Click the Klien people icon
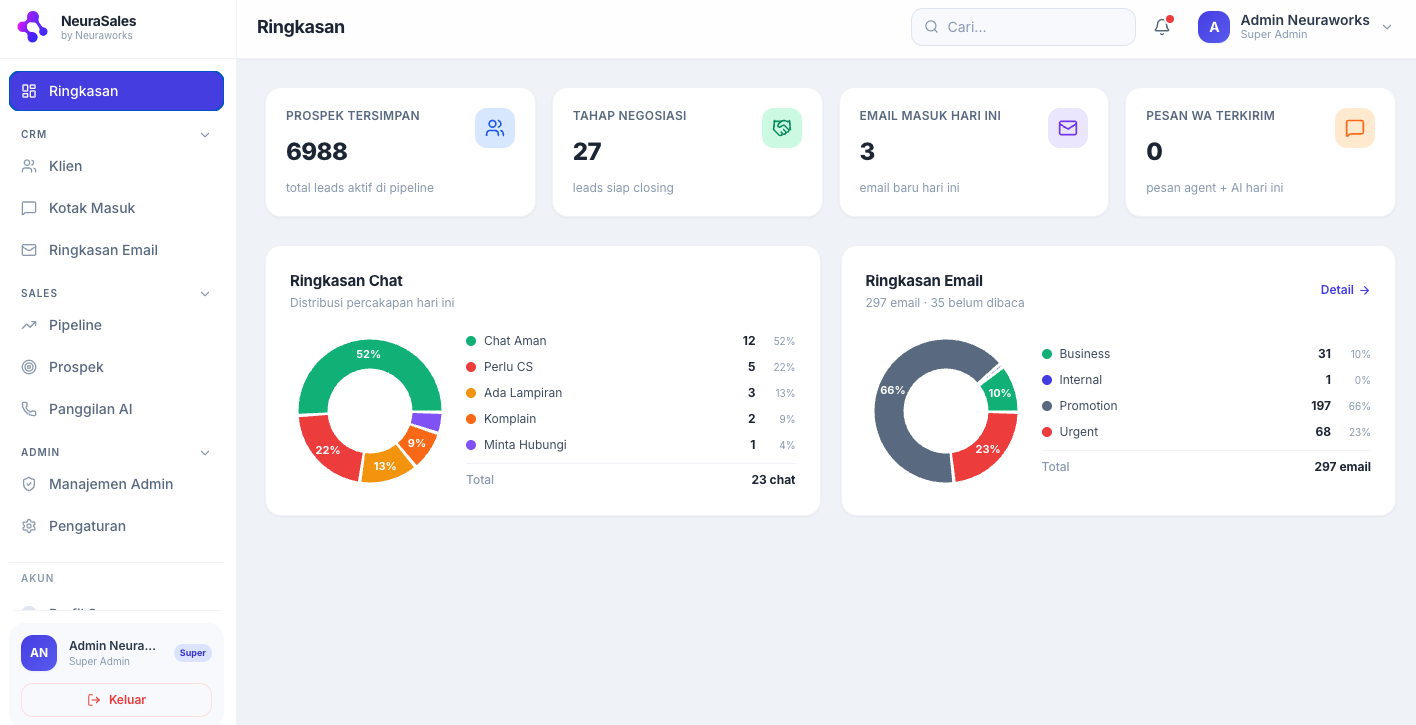 pos(29,166)
